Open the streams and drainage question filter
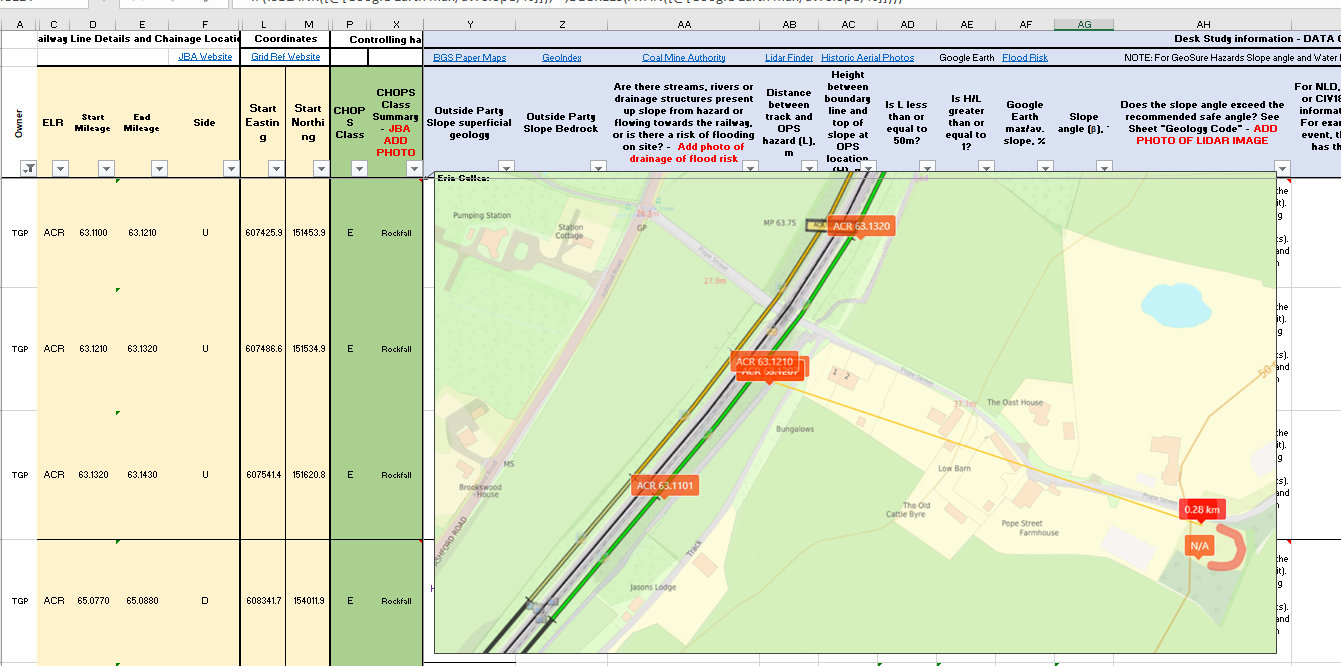 coord(751,168)
